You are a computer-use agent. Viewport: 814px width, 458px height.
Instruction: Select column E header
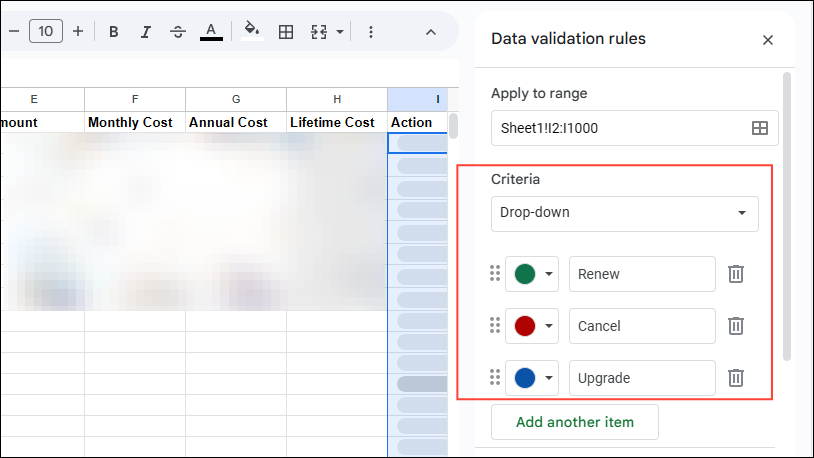pos(42,99)
